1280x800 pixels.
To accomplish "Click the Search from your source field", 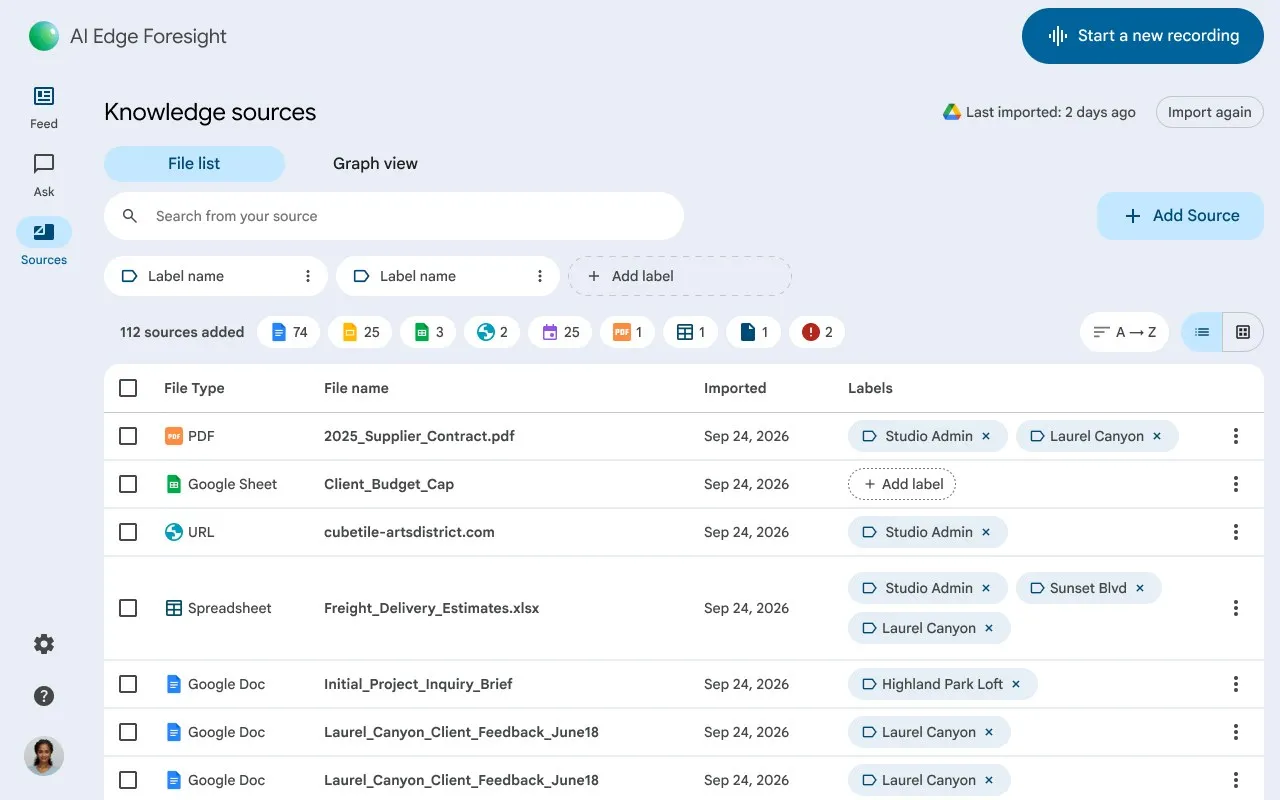I will click(x=394, y=216).
